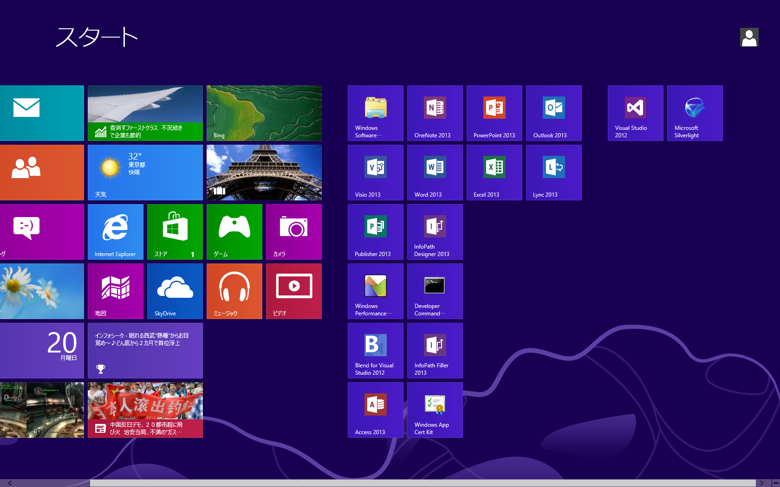This screenshot has height=487, width=780.
Task: Open the People tile
Action: click(x=42, y=172)
